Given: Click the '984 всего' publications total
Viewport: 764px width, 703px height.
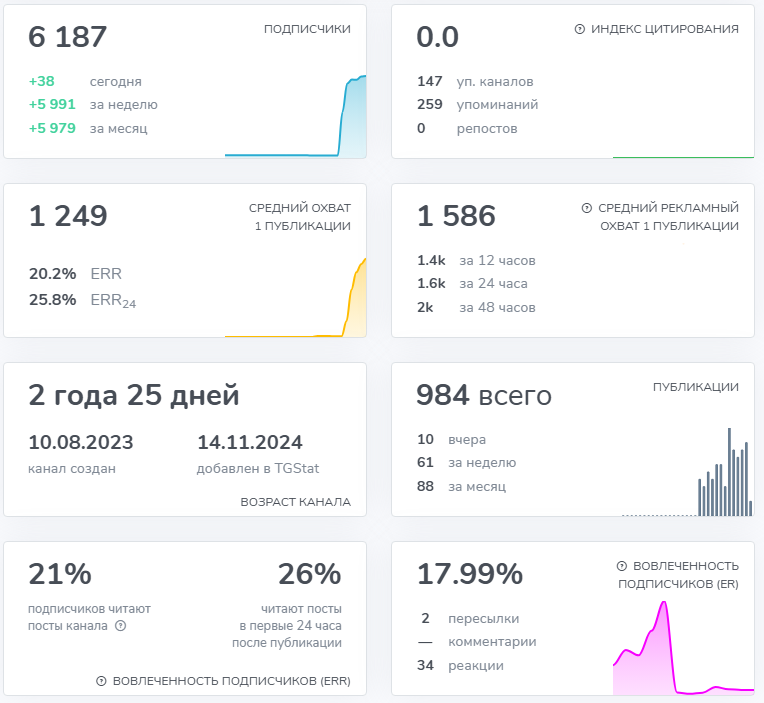Looking at the screenshot, I should pos(484,395).
